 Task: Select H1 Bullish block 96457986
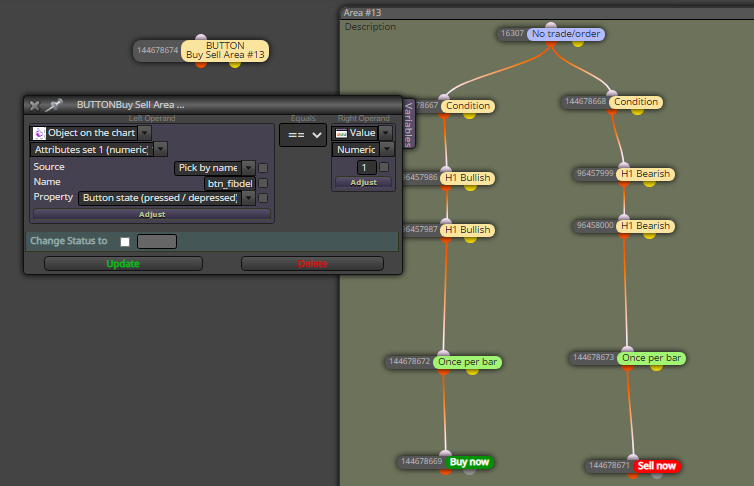coord(467,178)
